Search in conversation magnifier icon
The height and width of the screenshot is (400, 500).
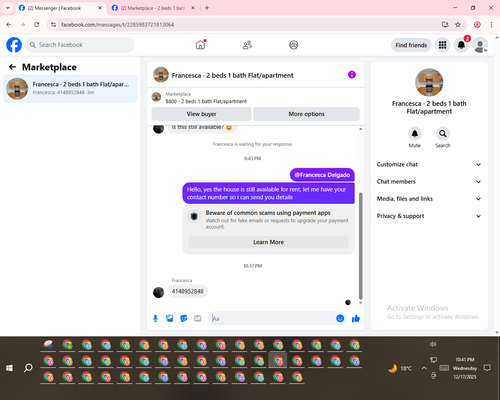[x=443, y=134]
